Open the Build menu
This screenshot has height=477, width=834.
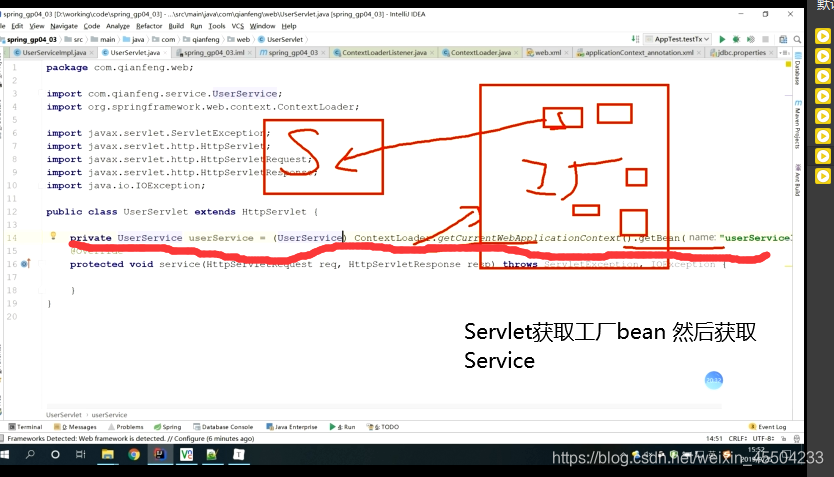(176, 26)
